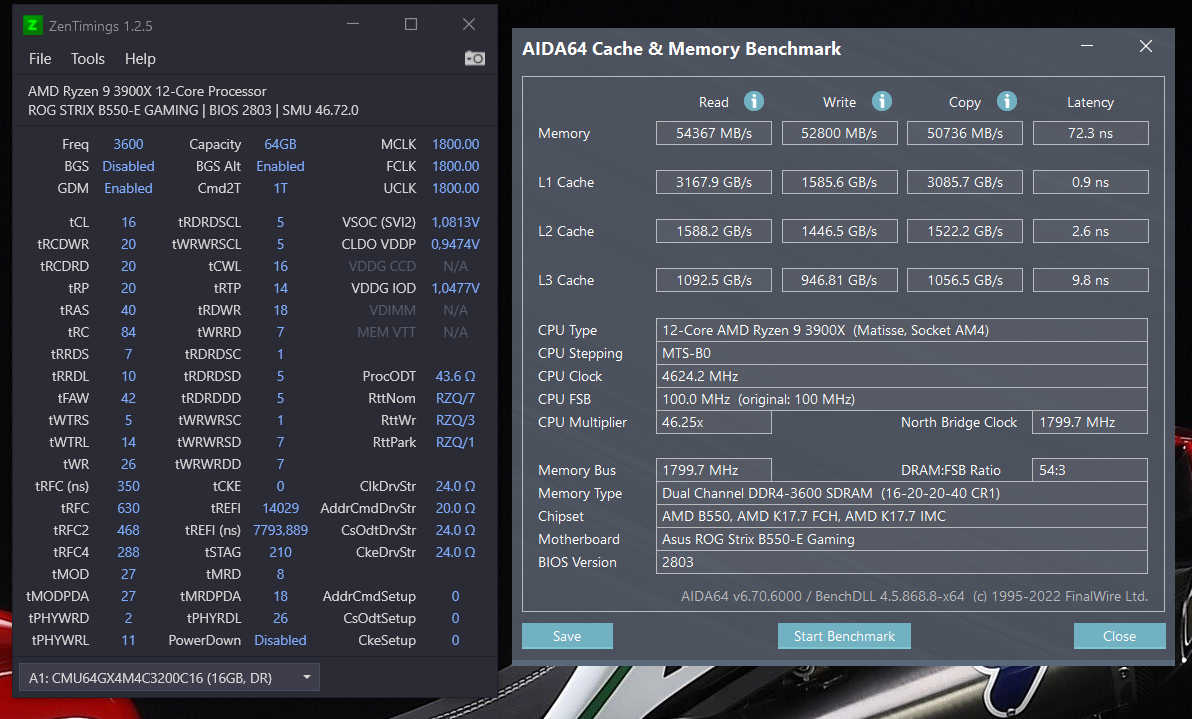Click the L1 Cache Write 1585.6 GB/s field

(839, 182)
